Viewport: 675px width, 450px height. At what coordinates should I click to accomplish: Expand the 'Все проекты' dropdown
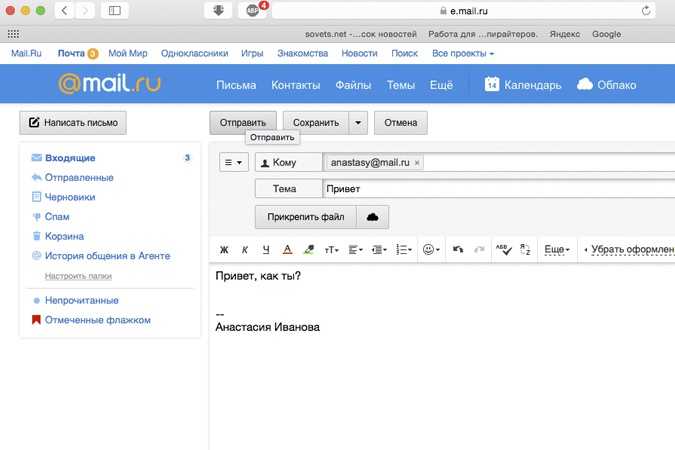point(463,53)
